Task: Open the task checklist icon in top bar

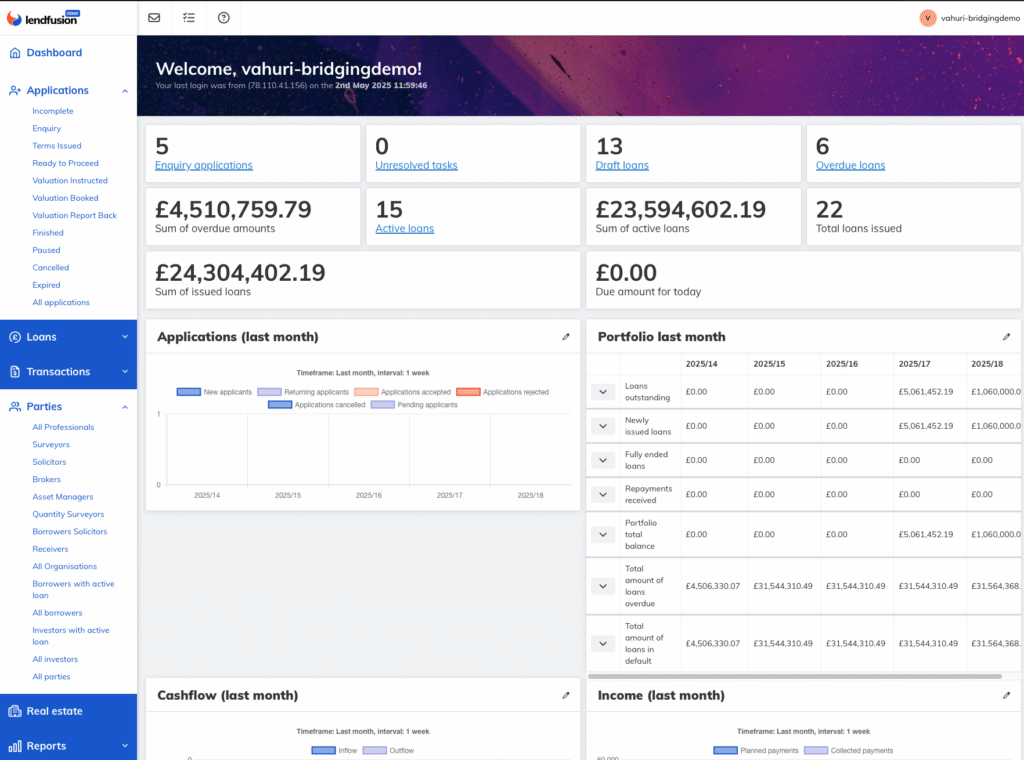Action: [189, 17]
